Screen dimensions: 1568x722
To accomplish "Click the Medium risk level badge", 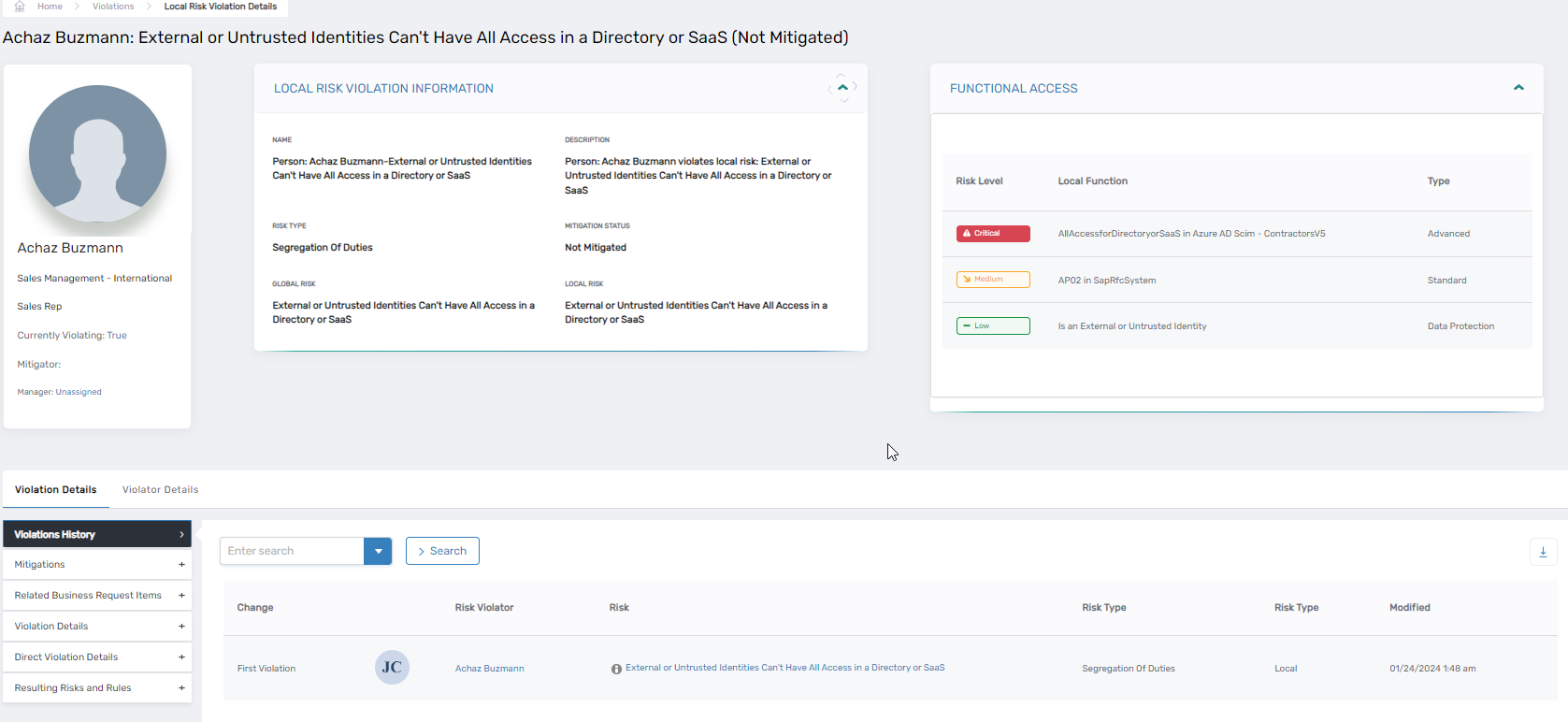I will point(992,280).
